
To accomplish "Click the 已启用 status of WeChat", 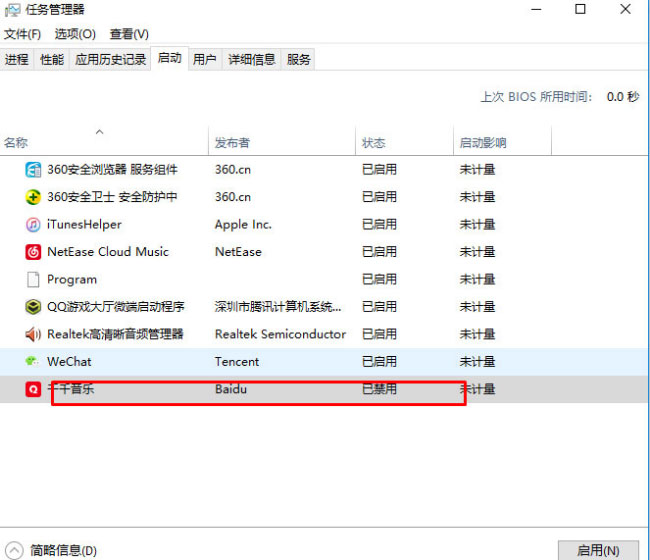I will coord(379,361).
